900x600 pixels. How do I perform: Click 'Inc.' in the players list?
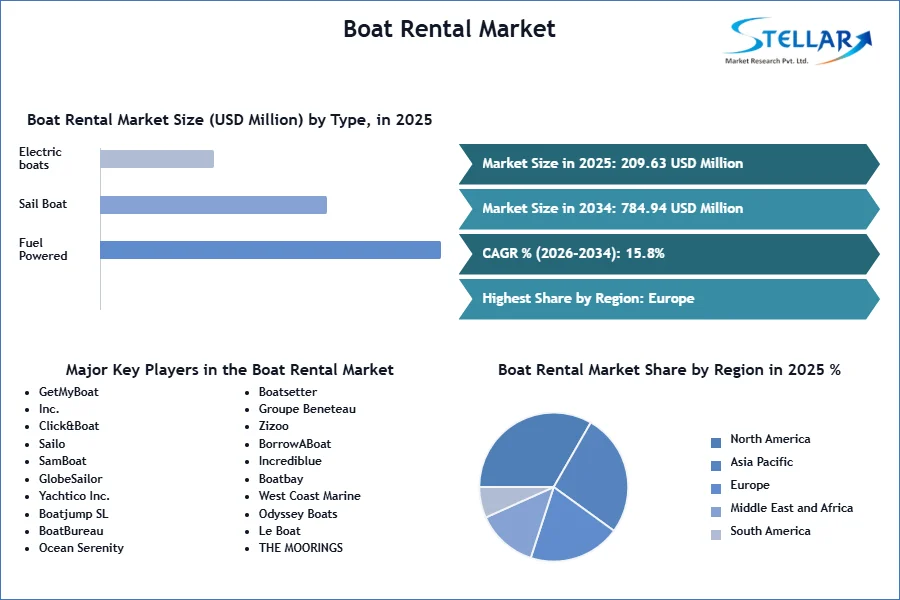pyautogui.click(x=49, y=409)
